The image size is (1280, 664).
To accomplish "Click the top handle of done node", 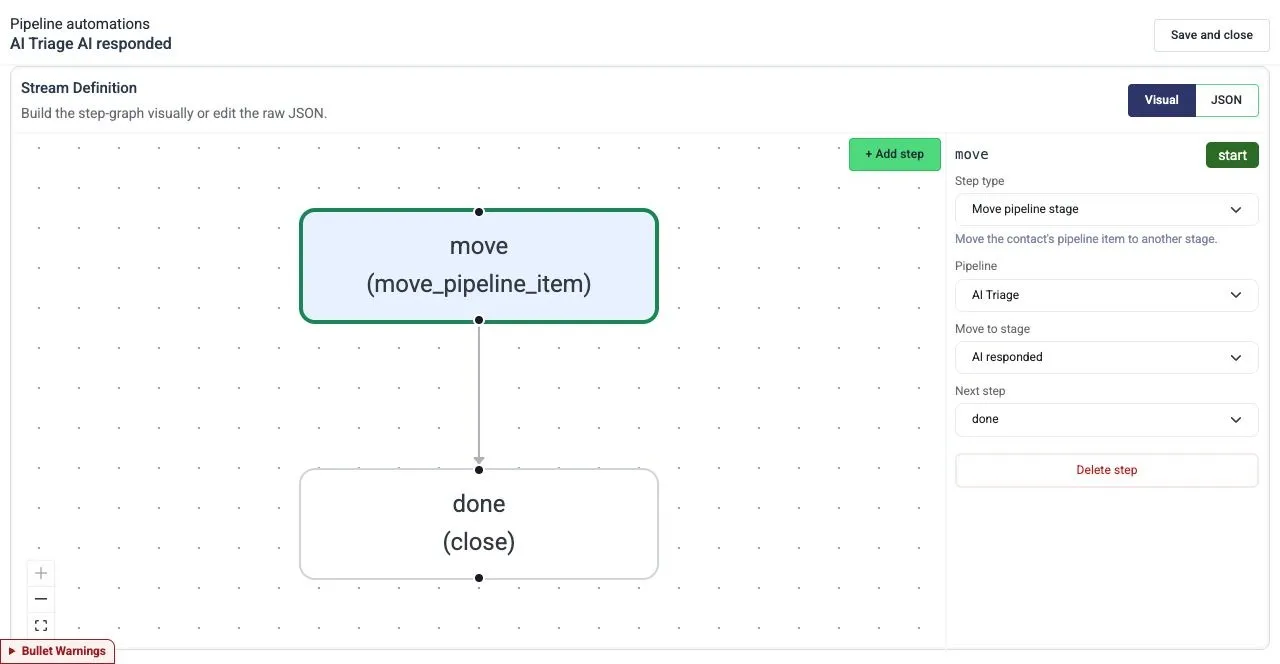I will click(x=479, y=470).
